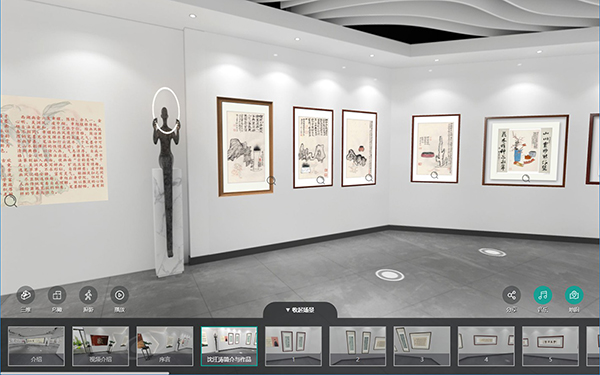Open the 3D view mode icon
The image size is (600, 375).
(26, 295)
